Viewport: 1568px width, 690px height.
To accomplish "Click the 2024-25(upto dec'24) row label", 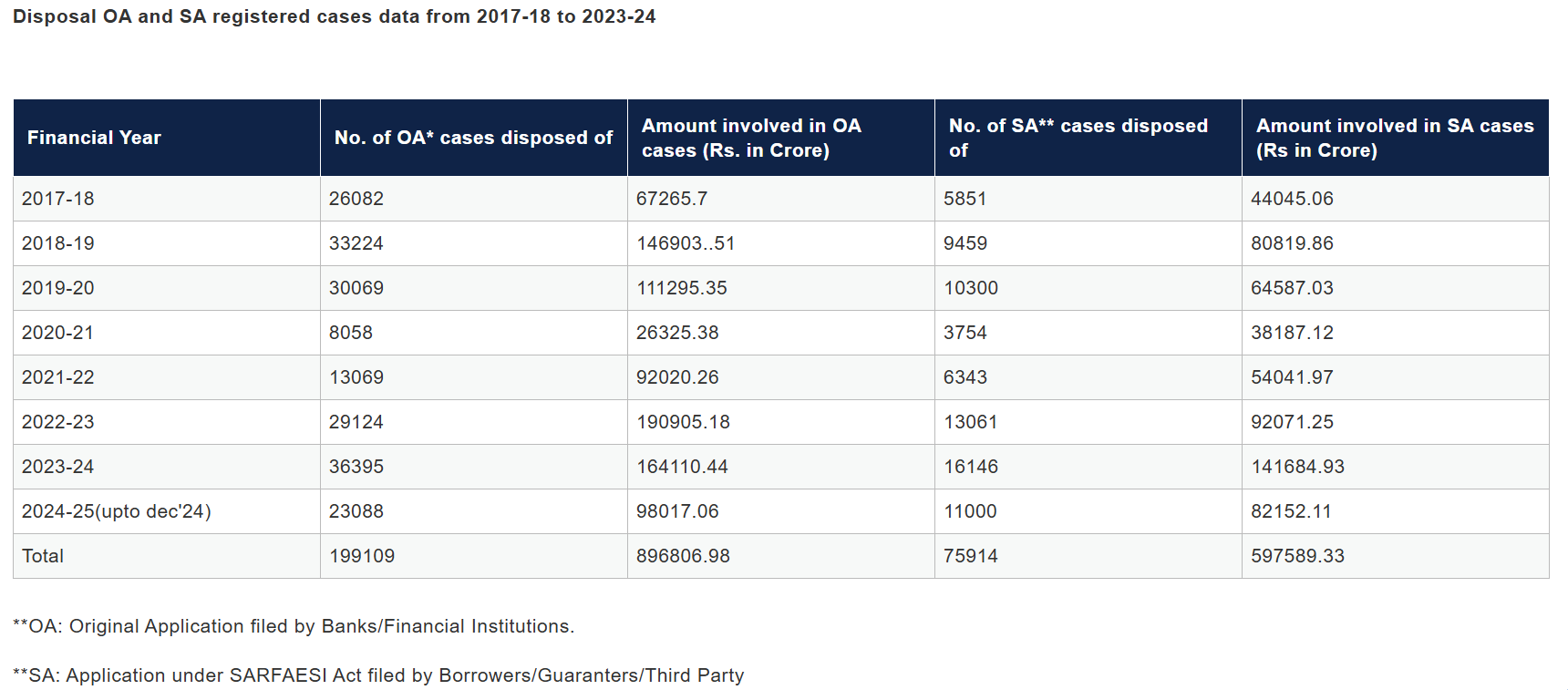I will pyautogui.click(x=117, y=511).
